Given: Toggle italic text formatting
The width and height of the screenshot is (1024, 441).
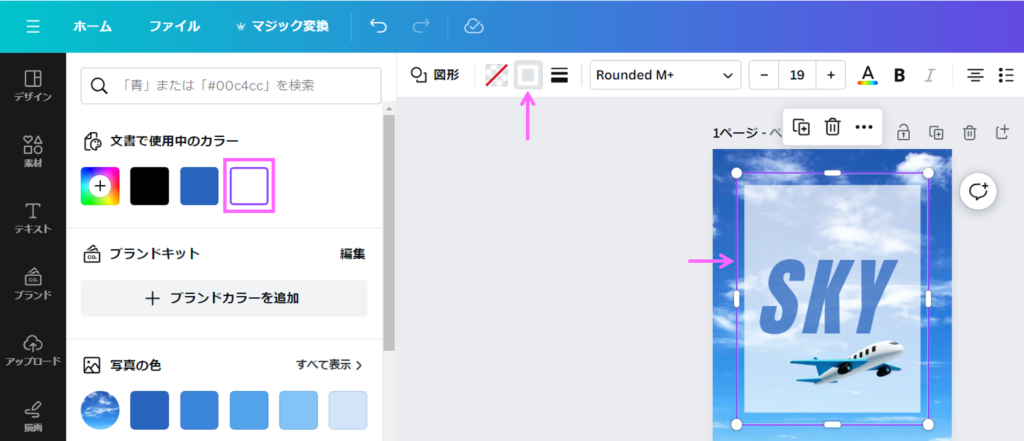Looking at the screenshot, I should coord(929,75).
